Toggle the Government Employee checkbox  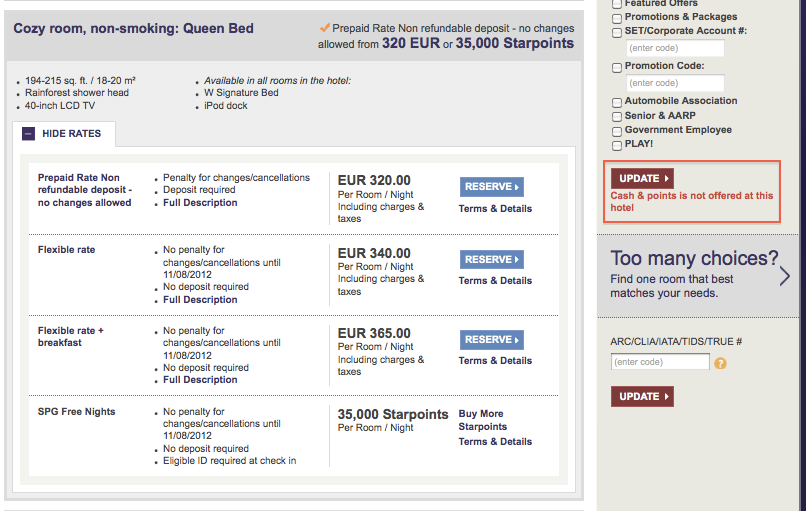(x=617, y=130)
